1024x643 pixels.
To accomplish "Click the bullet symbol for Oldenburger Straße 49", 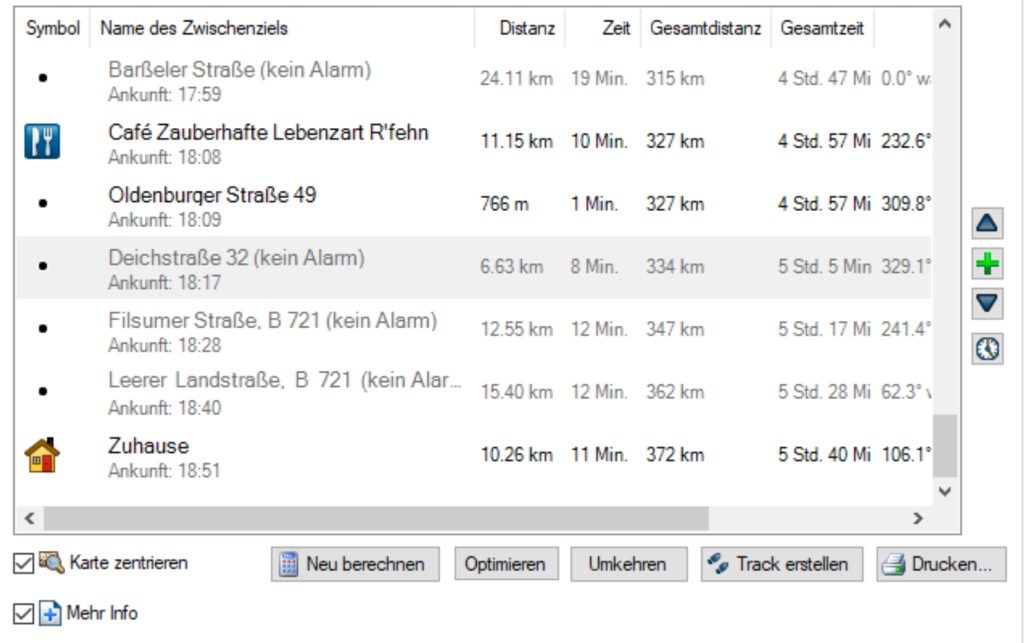I will (42, 203).
